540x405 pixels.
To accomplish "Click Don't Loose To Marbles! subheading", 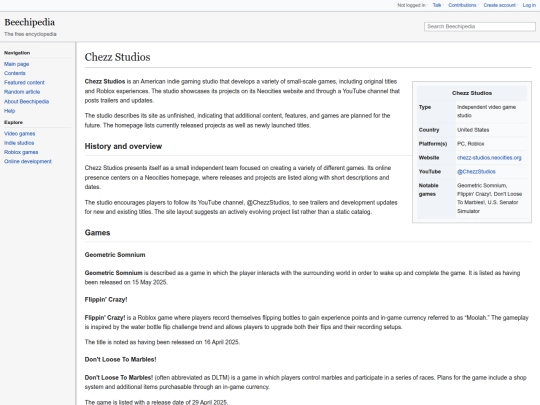I will pos(121,360).
